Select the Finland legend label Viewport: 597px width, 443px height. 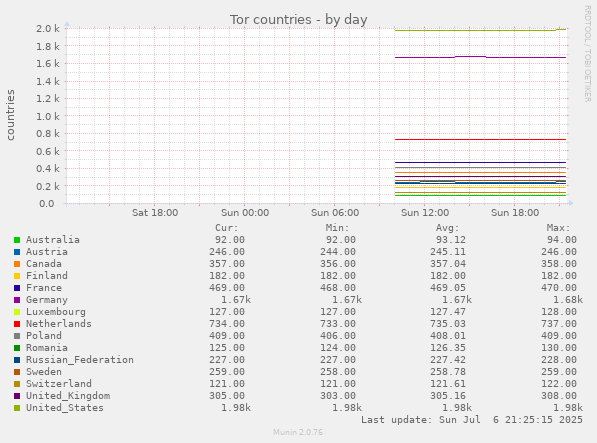pyautogui.click(x=46, y=276)
